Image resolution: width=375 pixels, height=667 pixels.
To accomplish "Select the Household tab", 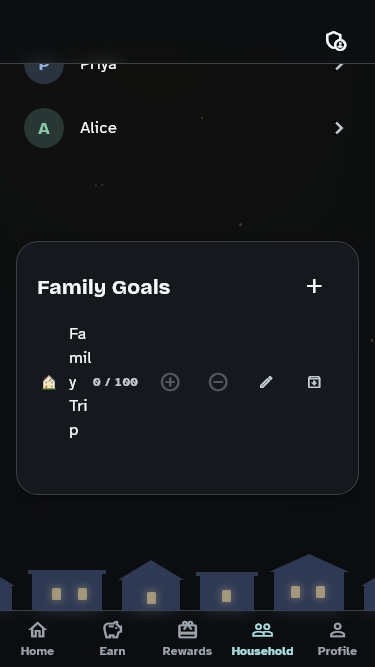I will (x=262, y=638).
